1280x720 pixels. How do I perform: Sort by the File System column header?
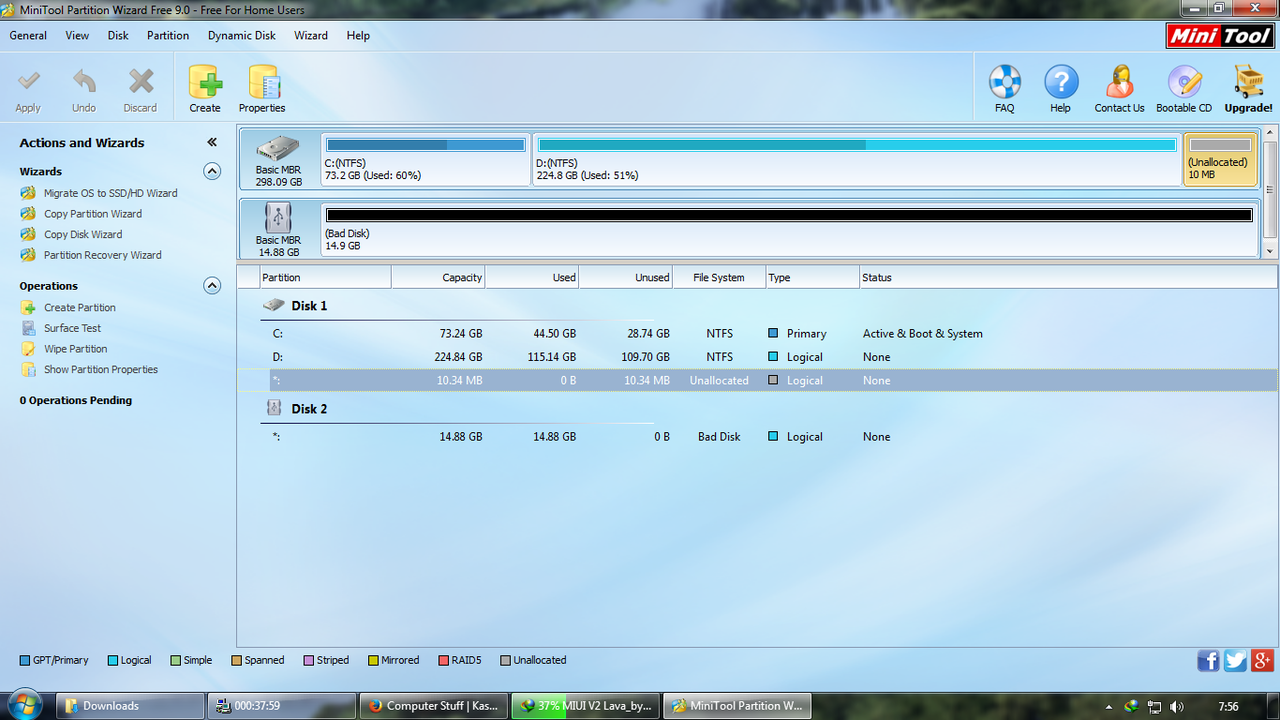point(719,277)
